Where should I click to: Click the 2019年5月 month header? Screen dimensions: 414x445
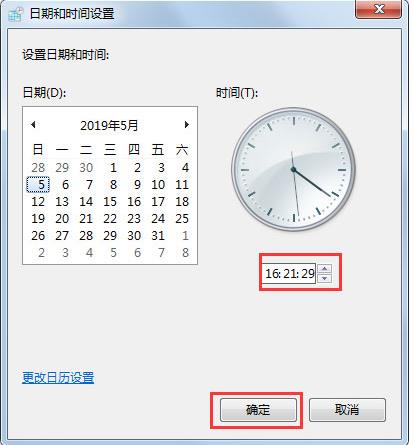109,125
